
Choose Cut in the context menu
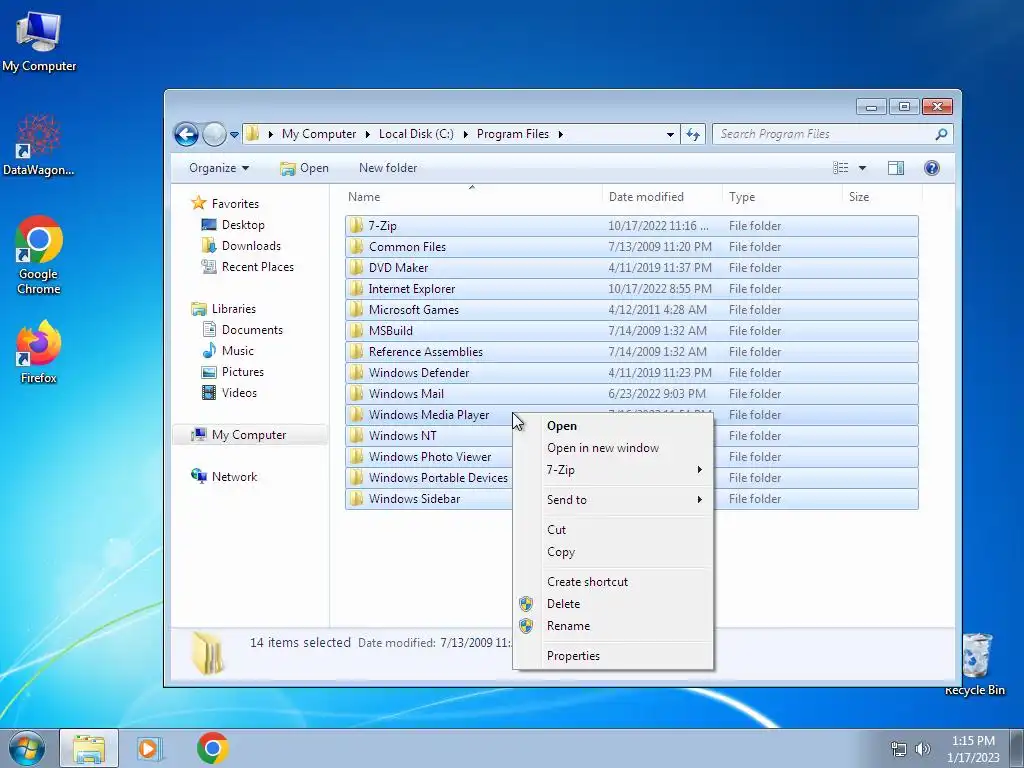[x=613, y=530]
